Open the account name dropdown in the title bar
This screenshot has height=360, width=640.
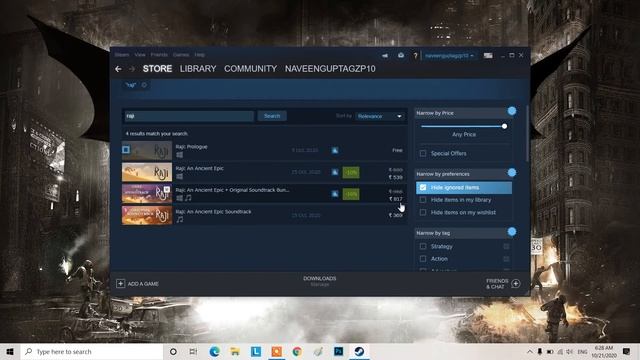[449, 56]
